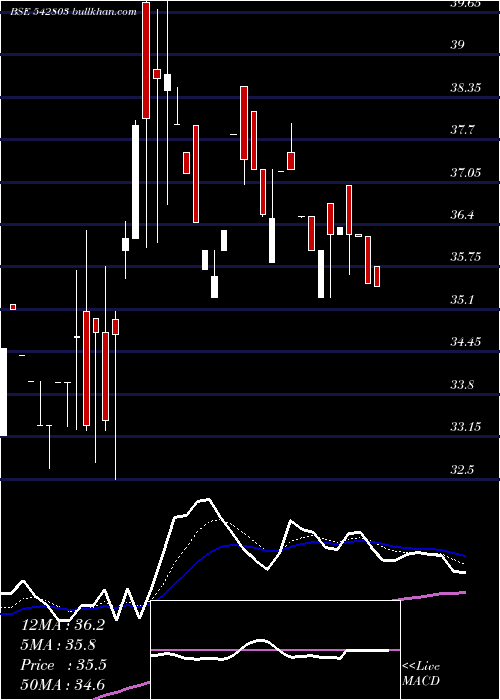Click the 35.1 price axis label

point(462,299)
